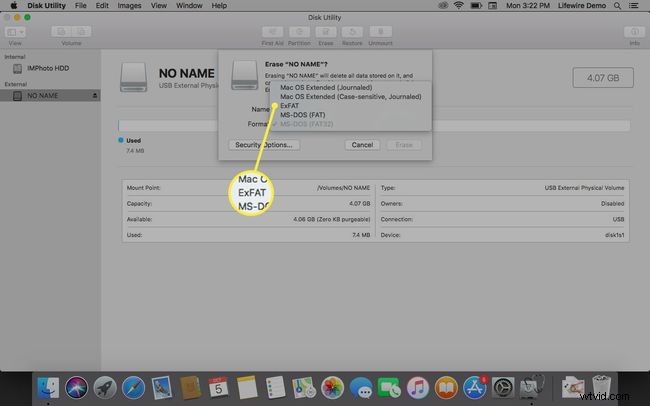650x406 pixels.
Task: Choose ExFAT from the format list
Action: [289, 106]
